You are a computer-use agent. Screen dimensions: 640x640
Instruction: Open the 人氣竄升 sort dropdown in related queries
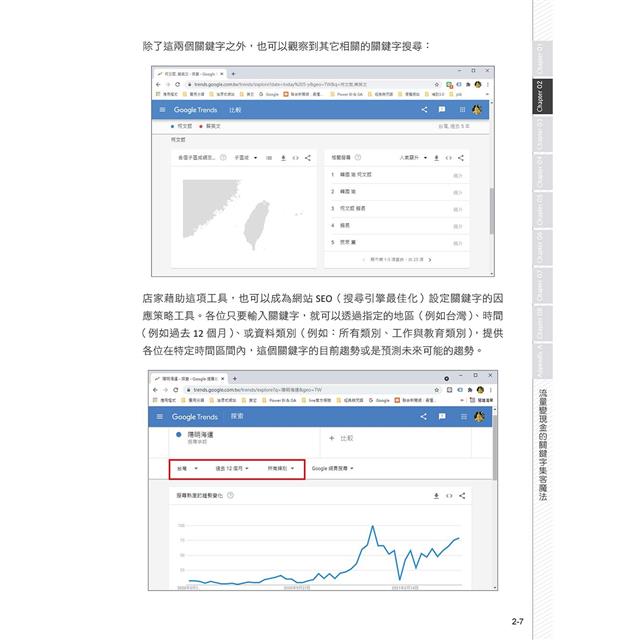(413, 158)
